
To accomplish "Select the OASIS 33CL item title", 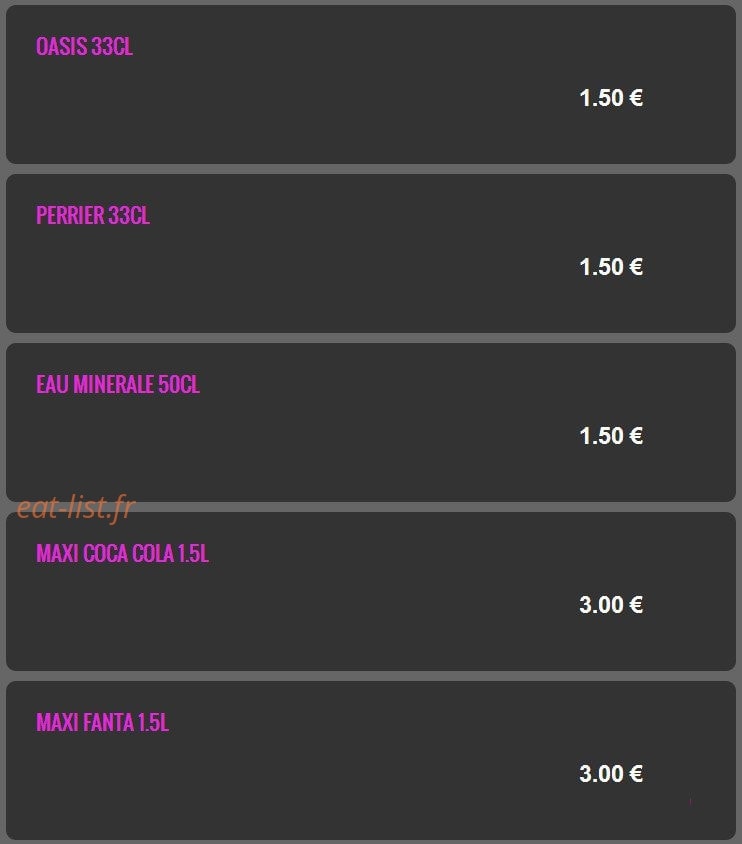I will click(x=84, y=46).
